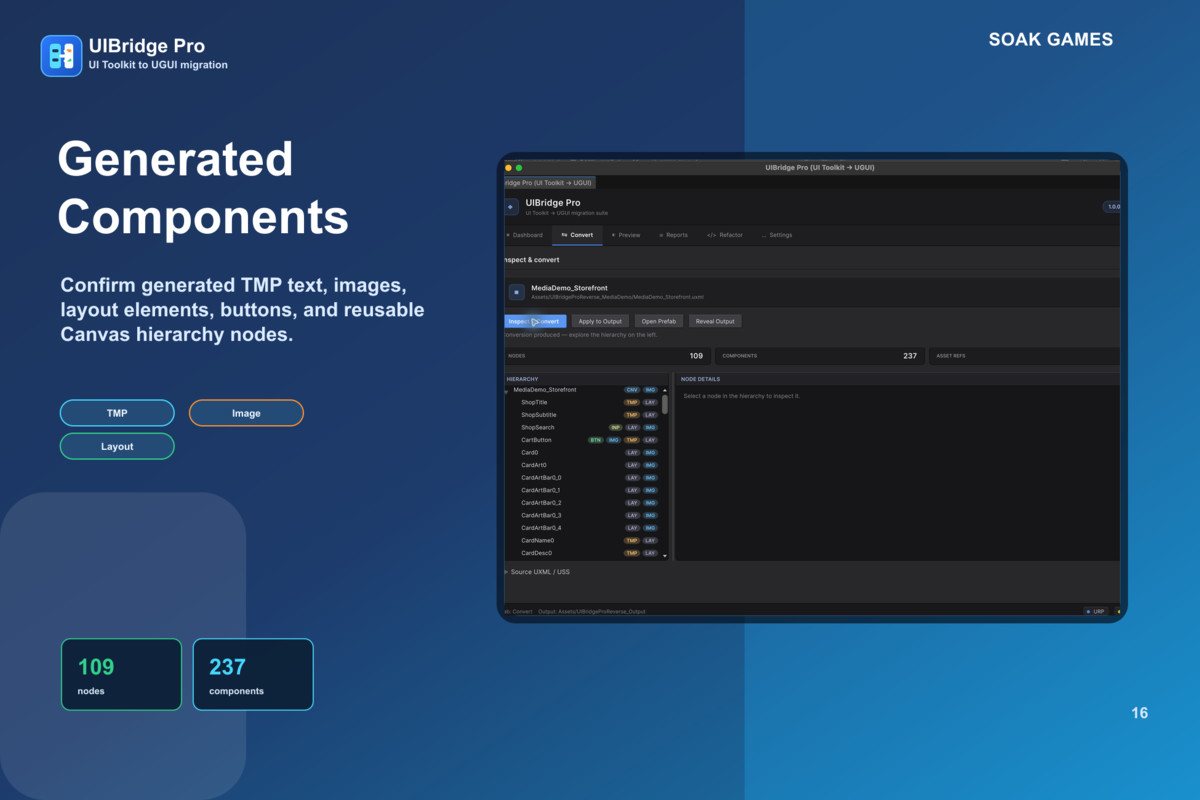Select CardArt0 node in hierarchy

pyautogui.click(x=534, y=465)
